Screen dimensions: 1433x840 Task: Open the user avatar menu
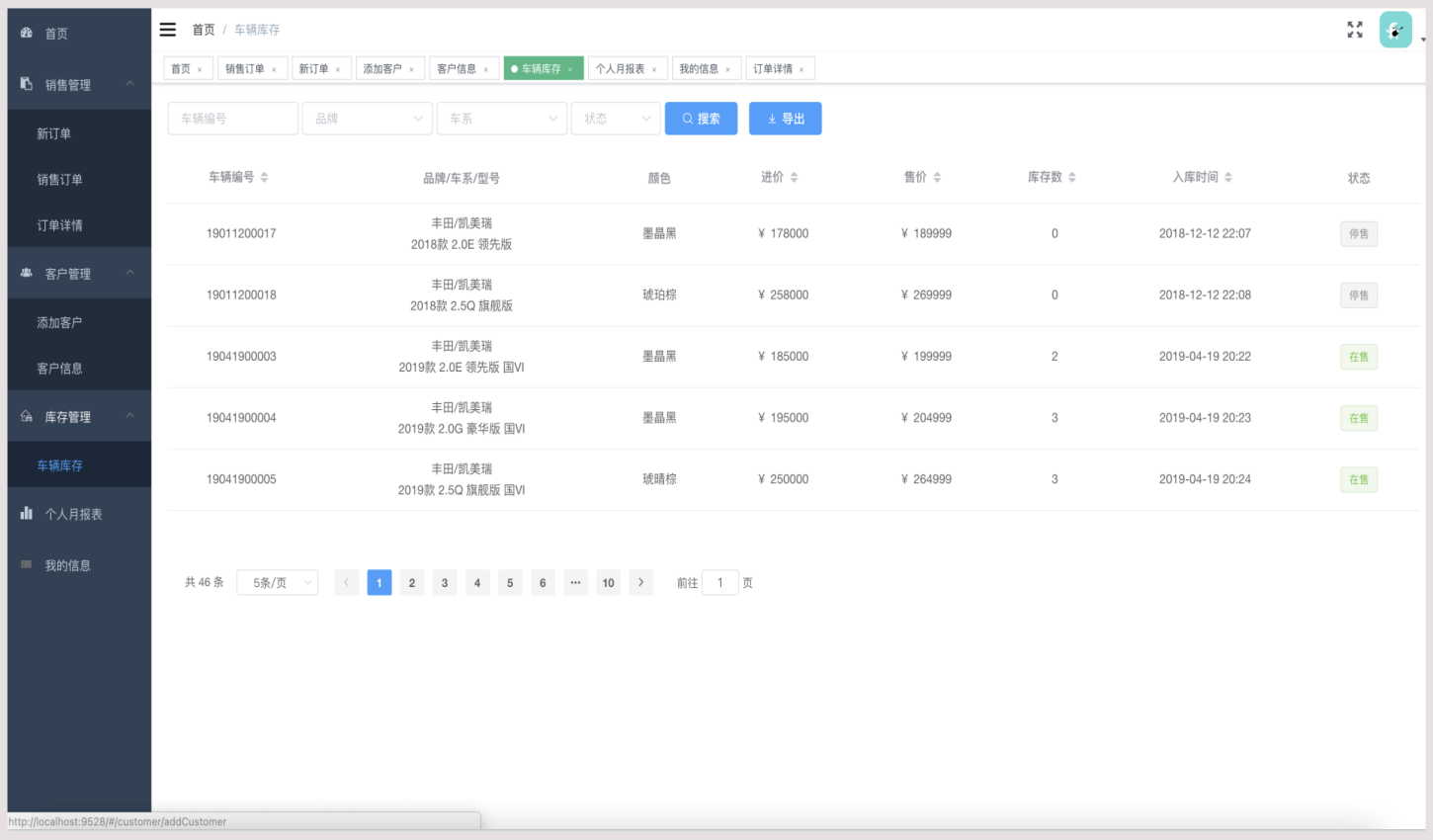pos(1395,30)
